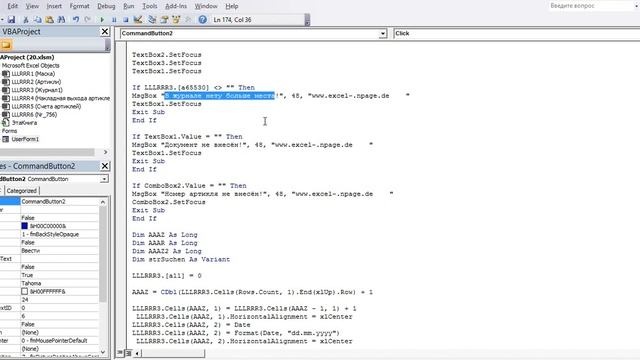Open Project Explorer via its toolbar icon
640x360 pixels.
(x=152, y=20)
